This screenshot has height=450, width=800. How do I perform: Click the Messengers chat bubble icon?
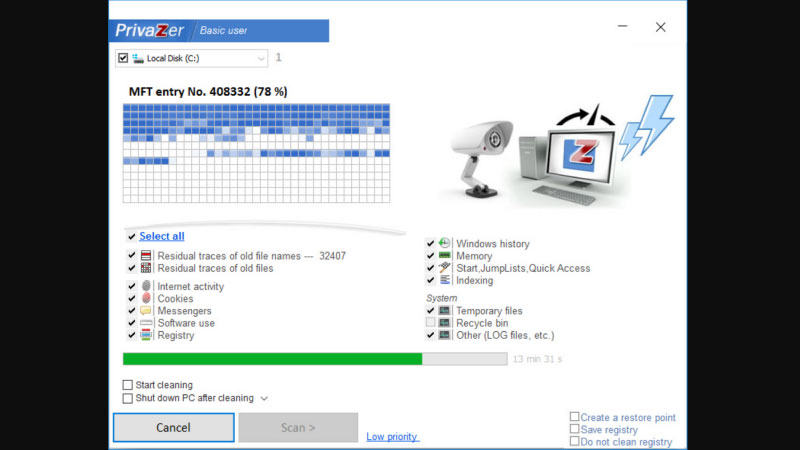[x=146, y=311]
